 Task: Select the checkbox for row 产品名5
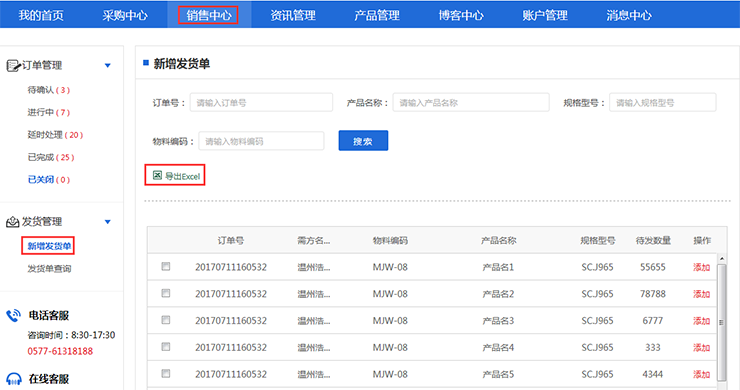166,373
